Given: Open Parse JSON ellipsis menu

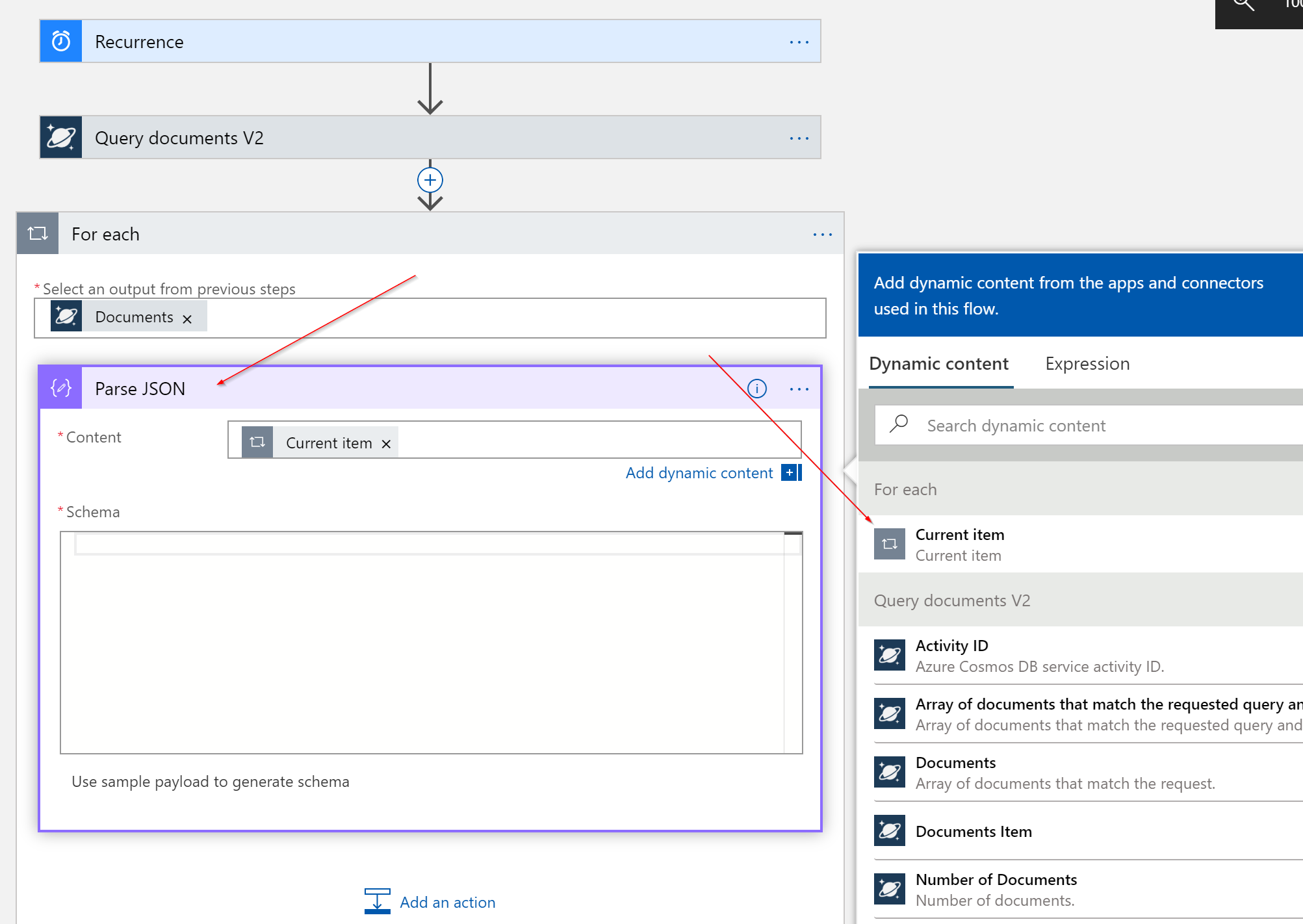Looking at the screenshot, I should (x=799, y=389).
